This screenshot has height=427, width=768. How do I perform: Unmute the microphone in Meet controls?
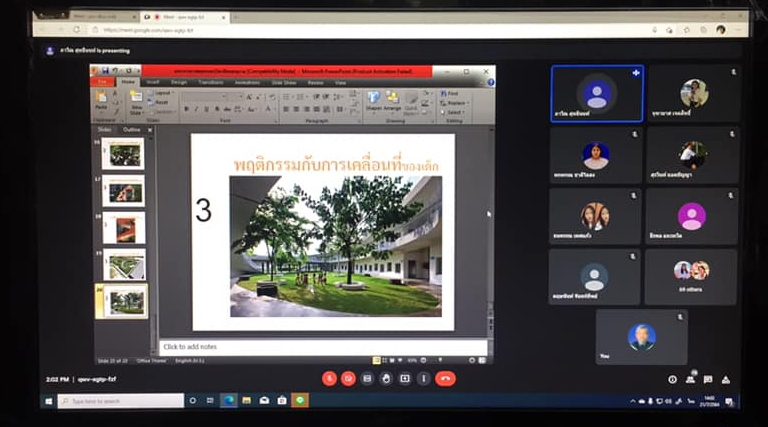click(329, 379)
